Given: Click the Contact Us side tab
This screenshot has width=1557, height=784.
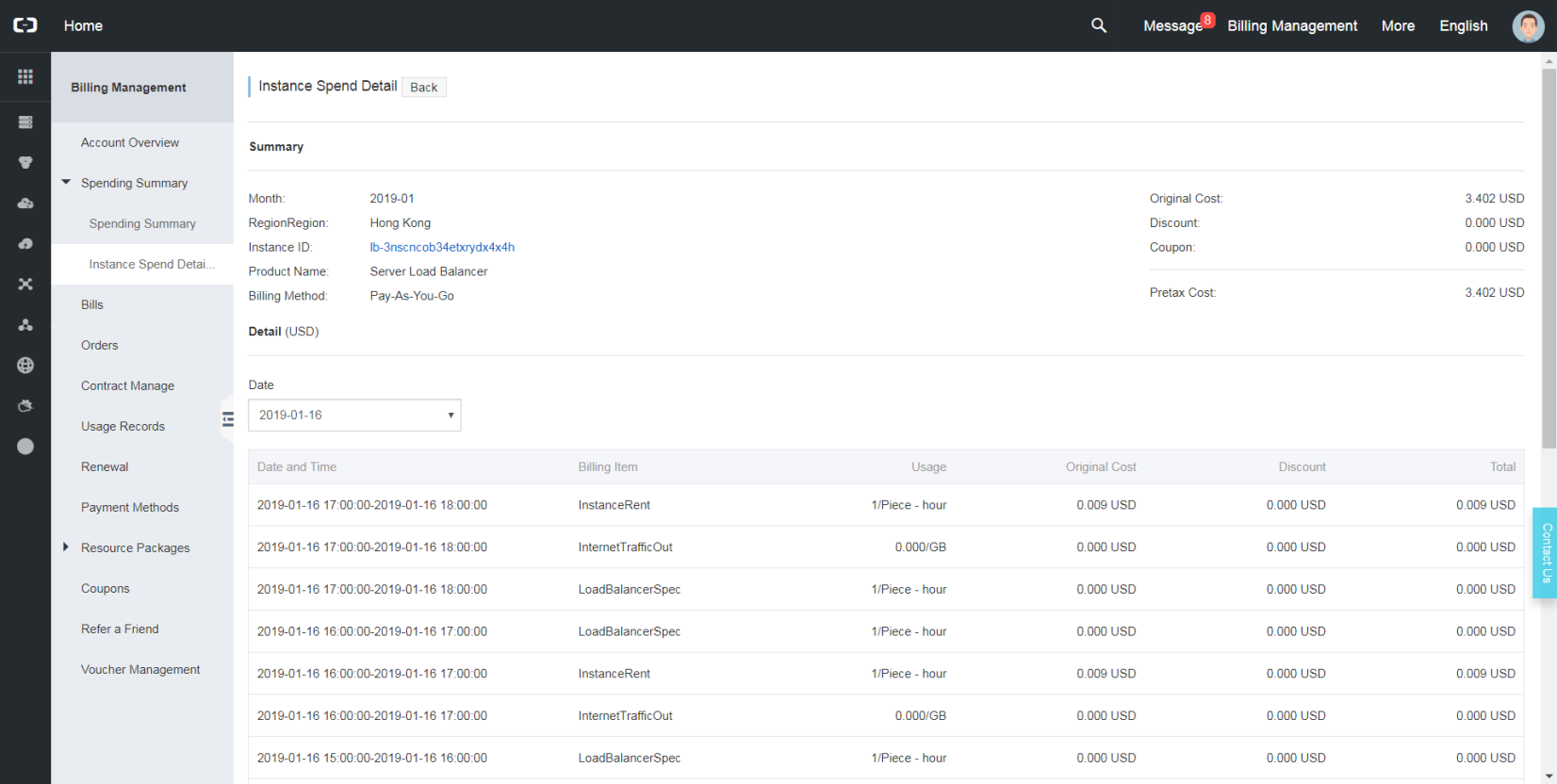Looking at the screenshot, I should click(x=1546, y=553).
